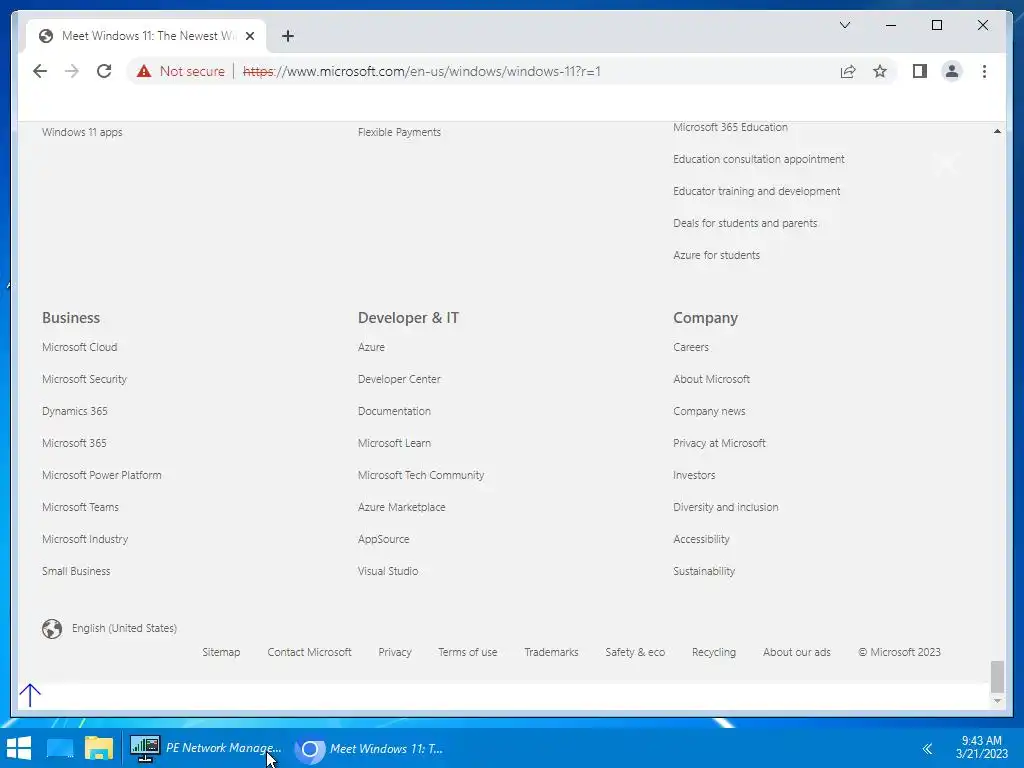Open the browser profile menu
1024x768 pixels.
pyautogui.click(x=952, y=71)
